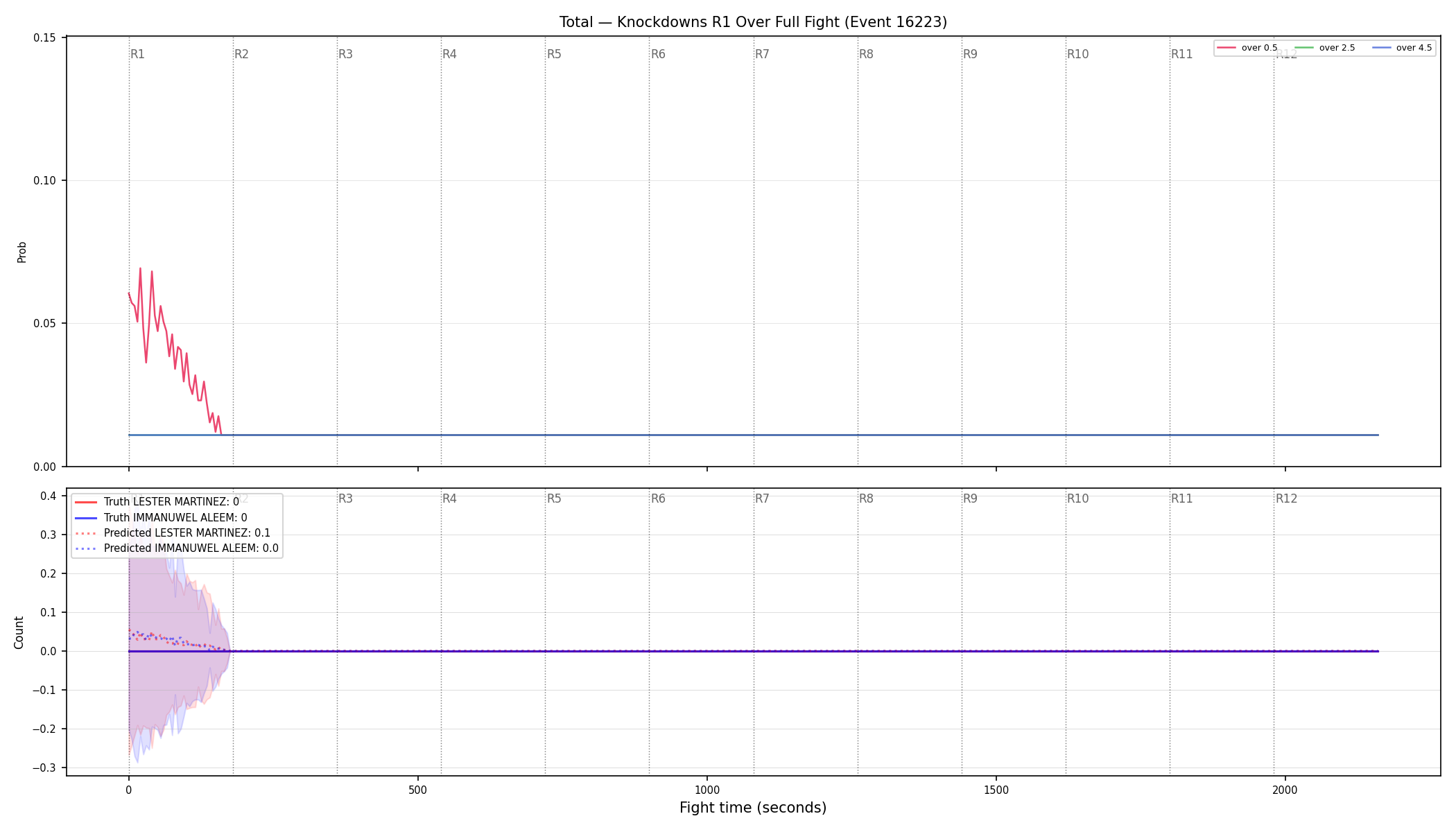The image size is (1456, 832).
Task: Click the R10 round marker in top chart
Action: 1077,54
